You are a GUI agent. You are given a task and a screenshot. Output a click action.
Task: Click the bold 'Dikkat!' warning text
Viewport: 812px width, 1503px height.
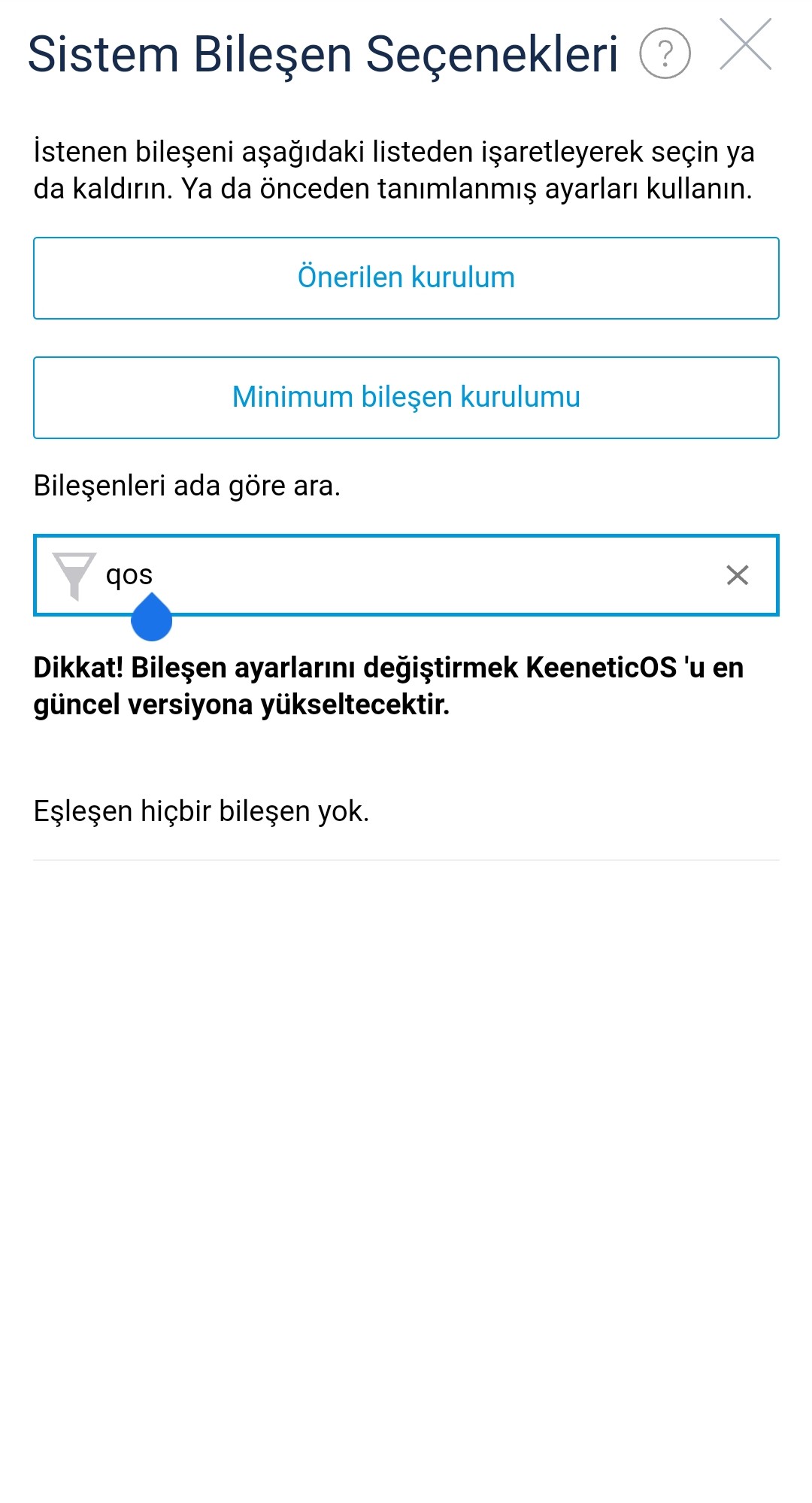(x=78, y=668)
